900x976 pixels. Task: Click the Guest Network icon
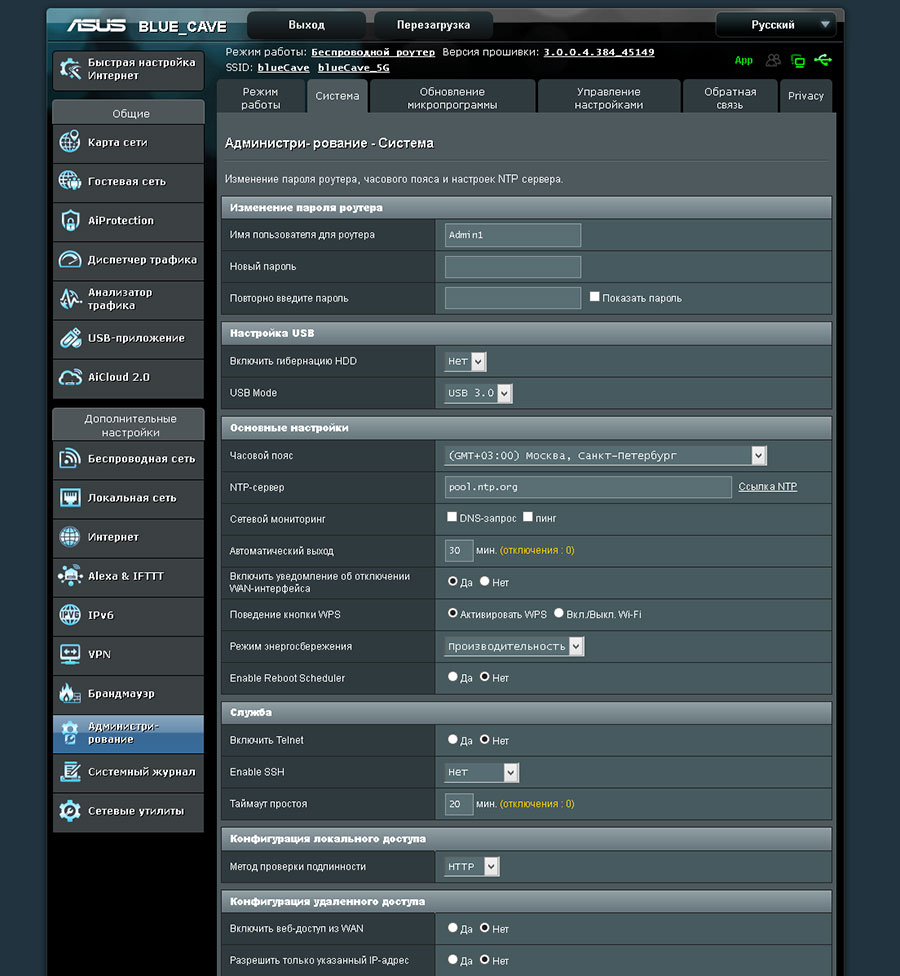(x=70, y=181)
